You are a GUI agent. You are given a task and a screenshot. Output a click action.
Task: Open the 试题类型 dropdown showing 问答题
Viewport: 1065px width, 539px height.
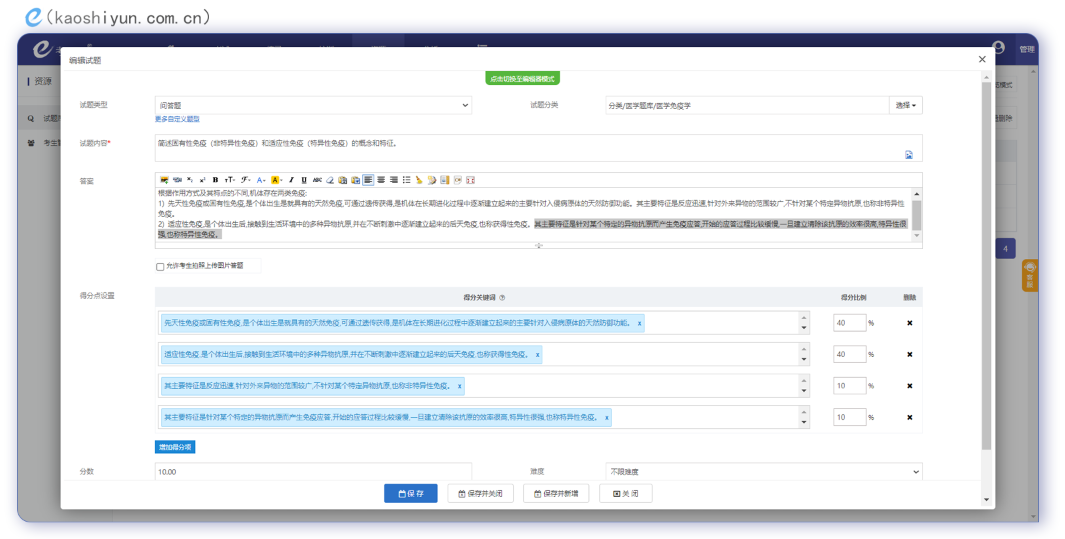click(x=313, y=105)
